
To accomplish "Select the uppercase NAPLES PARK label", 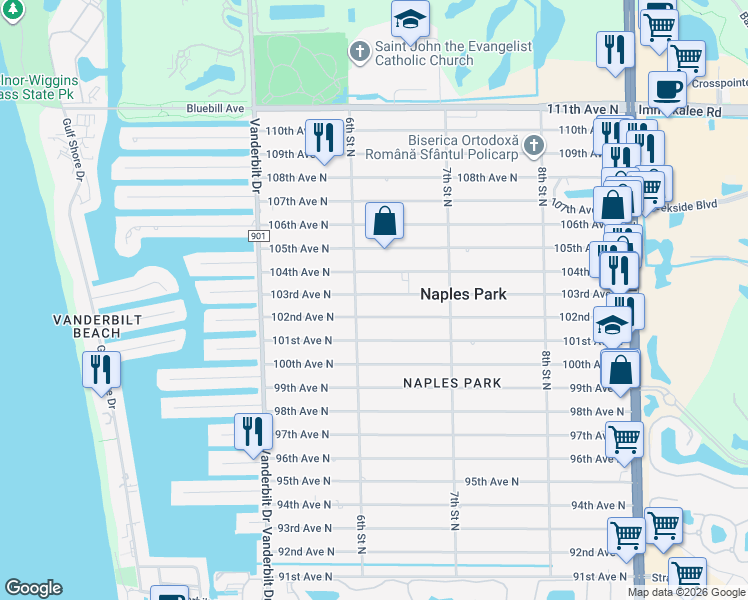I will (x=452, y=383).
